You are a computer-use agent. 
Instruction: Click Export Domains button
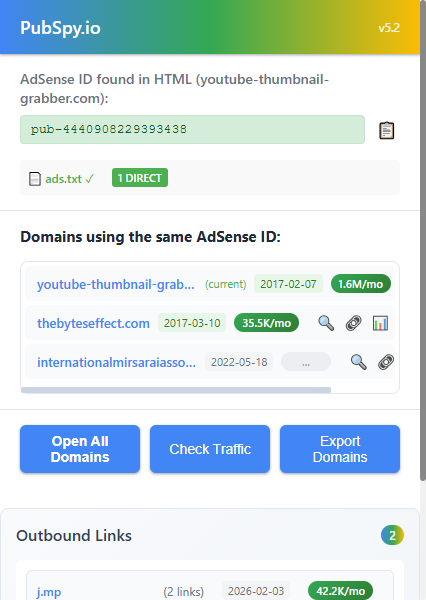(x=340, y=449)
